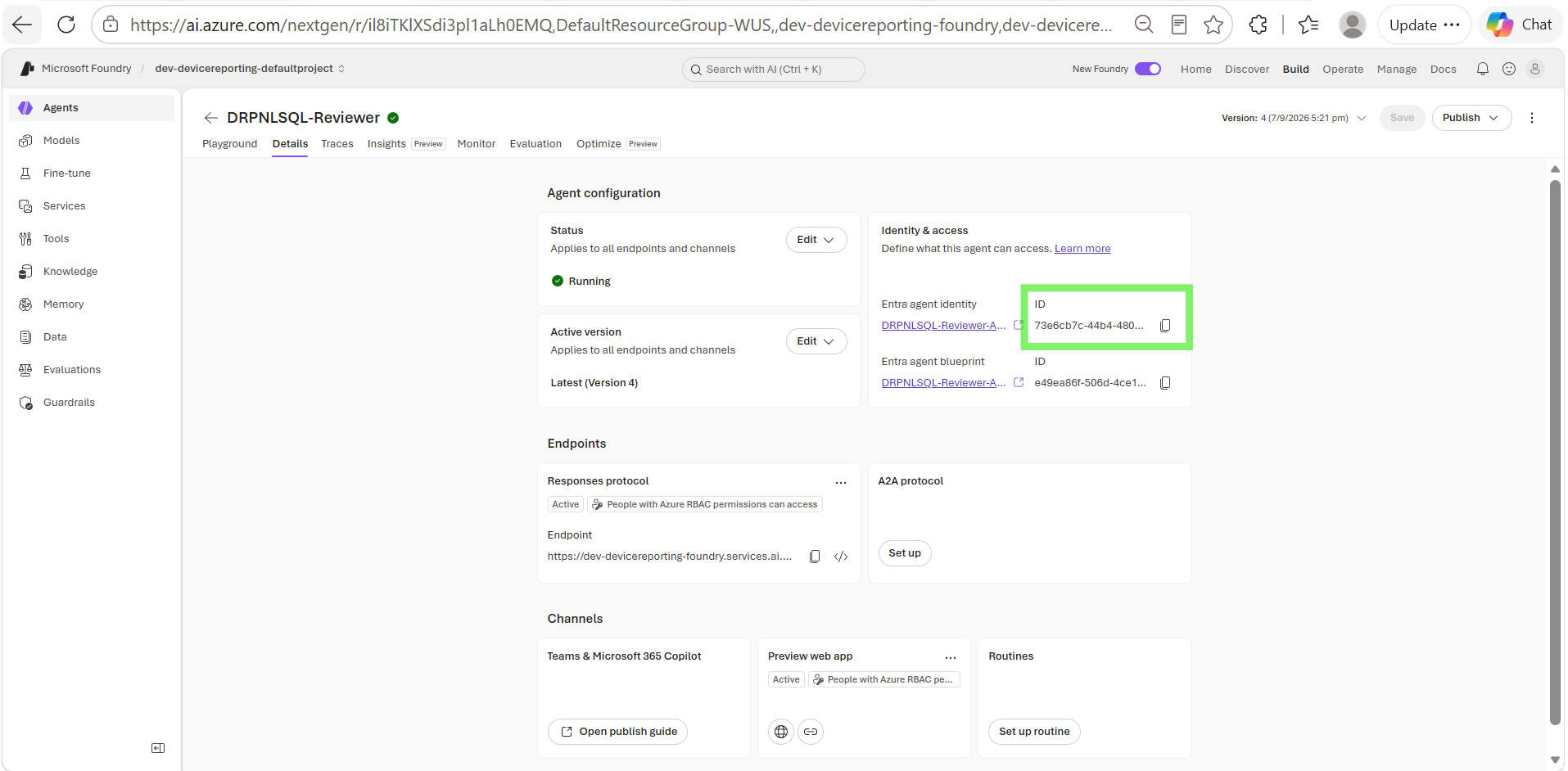Viewport: 1568px width, 771px height.
Task: Open the Insights tab
Action: (386, 144)
